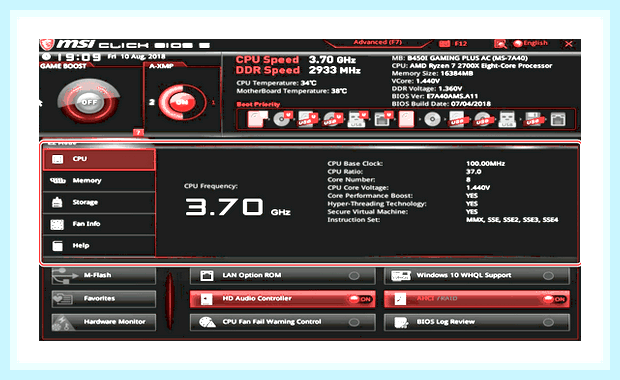Select the legacy USB hard disk boot icon

pyautogui.click(x=457, y=119)
